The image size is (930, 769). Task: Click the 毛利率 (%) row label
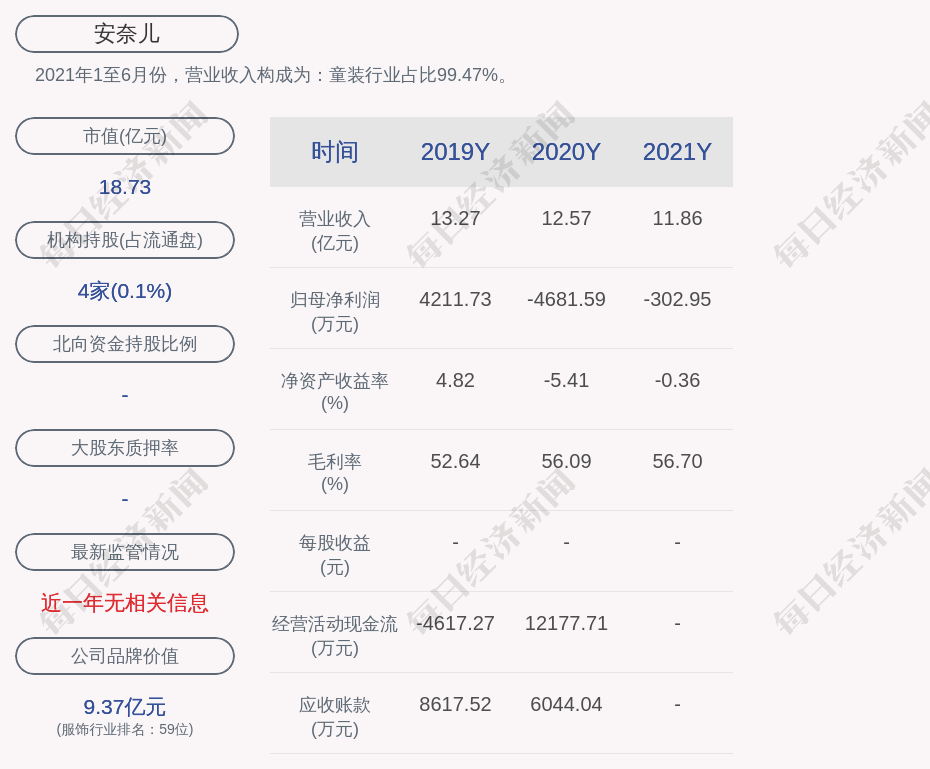coord(335,473)
